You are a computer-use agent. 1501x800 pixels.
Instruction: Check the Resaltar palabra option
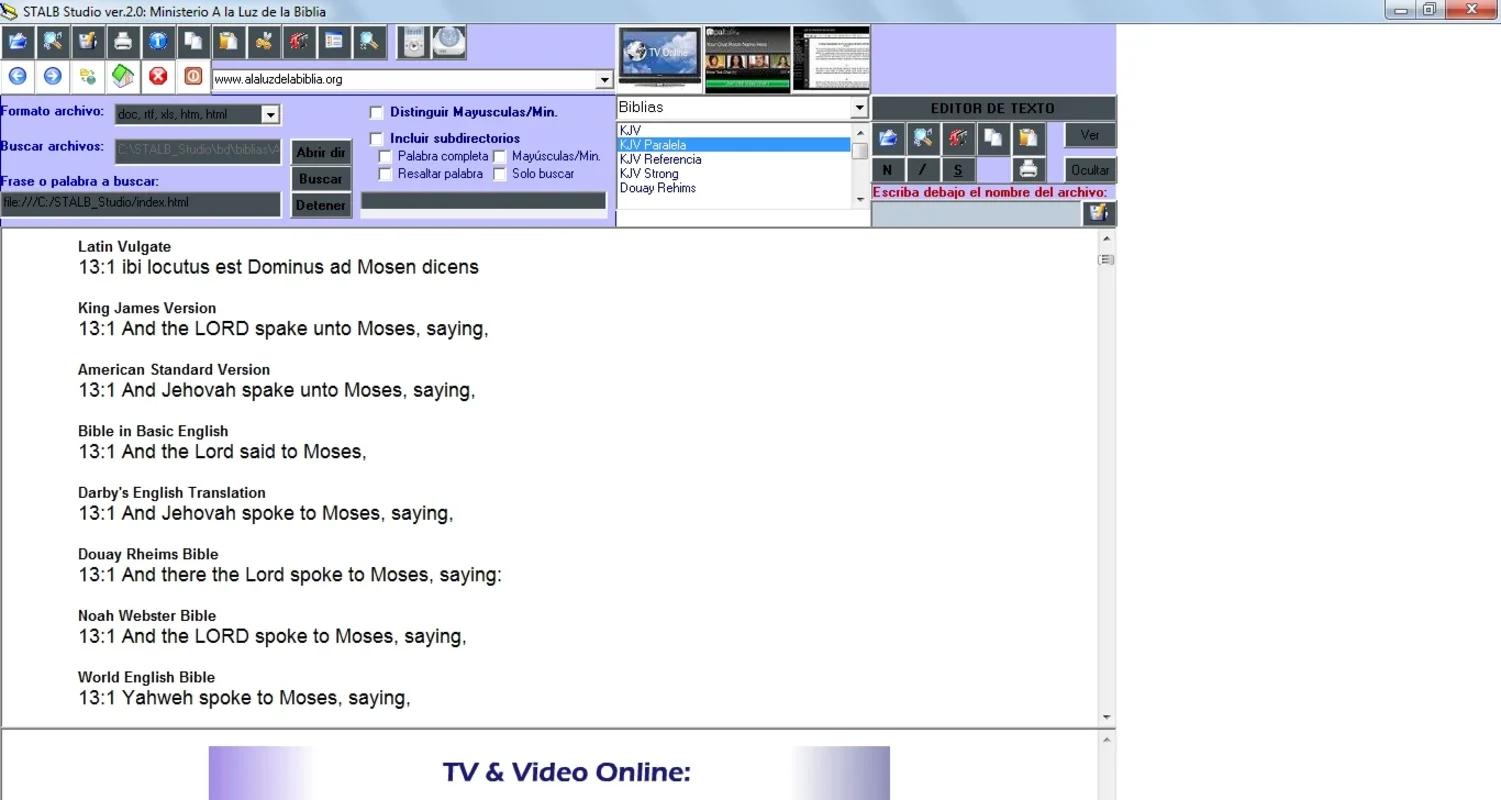(385, 174)
